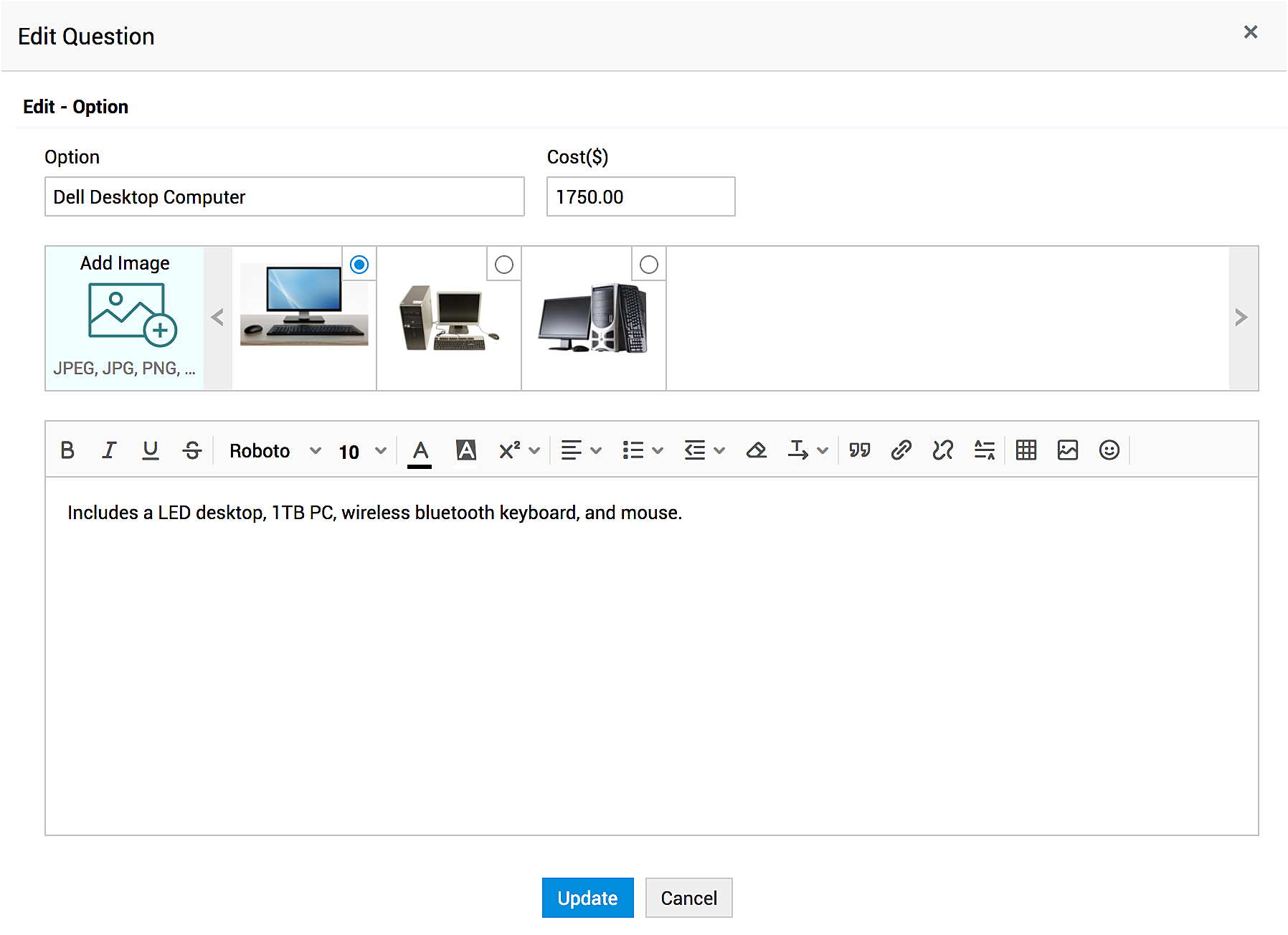Image resolution: width=1288 pixels, height=935 pixels.
Task: Insert a table into description
Action: [x=1026, y=450]
